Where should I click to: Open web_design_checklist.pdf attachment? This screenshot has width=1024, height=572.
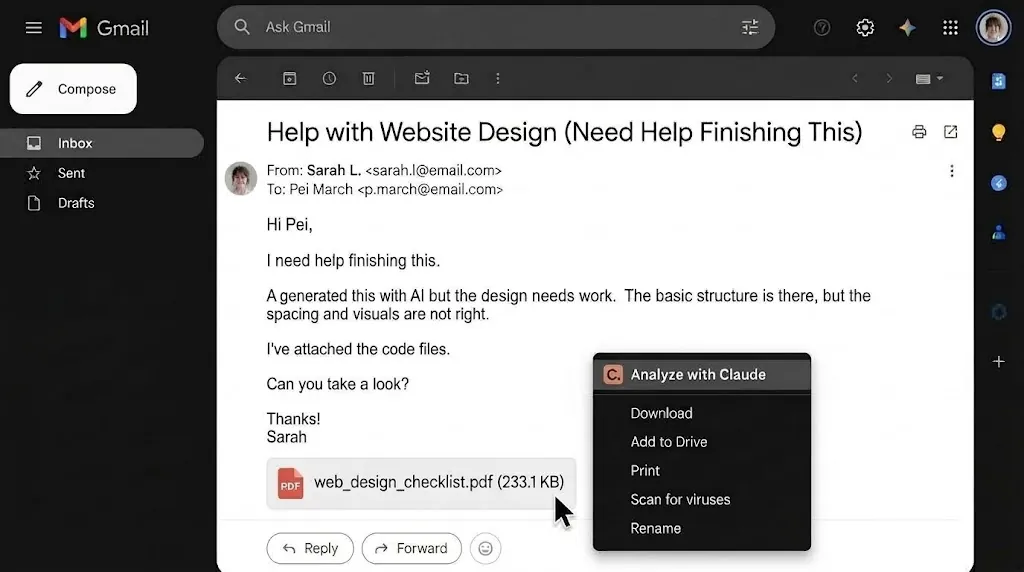coord(421,483)
